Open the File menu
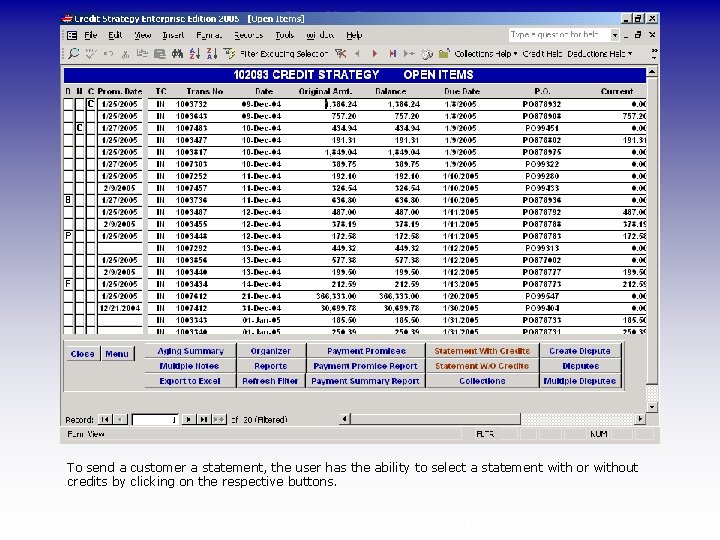The image size is (720, 540). 90,35
